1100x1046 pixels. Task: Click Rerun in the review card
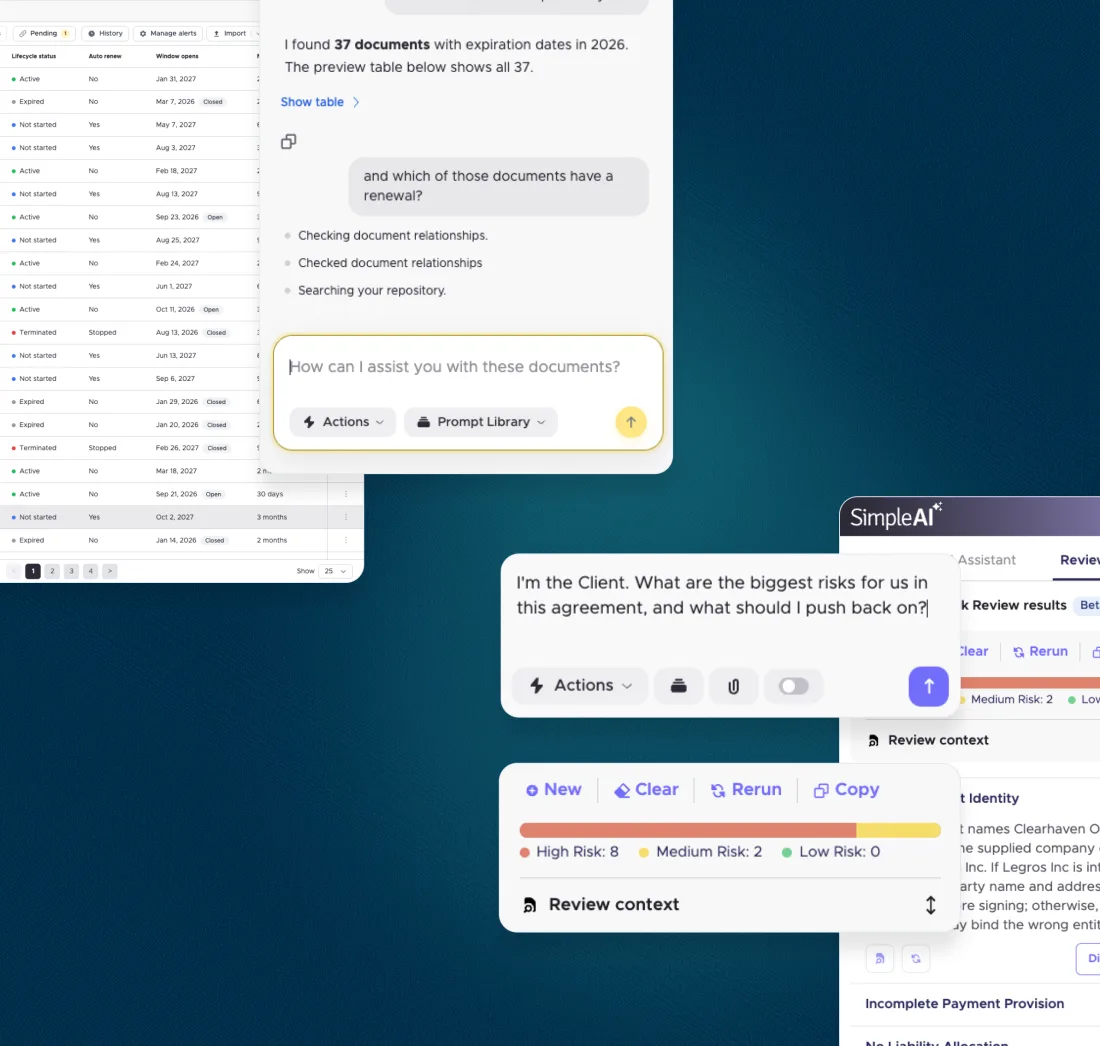click(746, 789)
